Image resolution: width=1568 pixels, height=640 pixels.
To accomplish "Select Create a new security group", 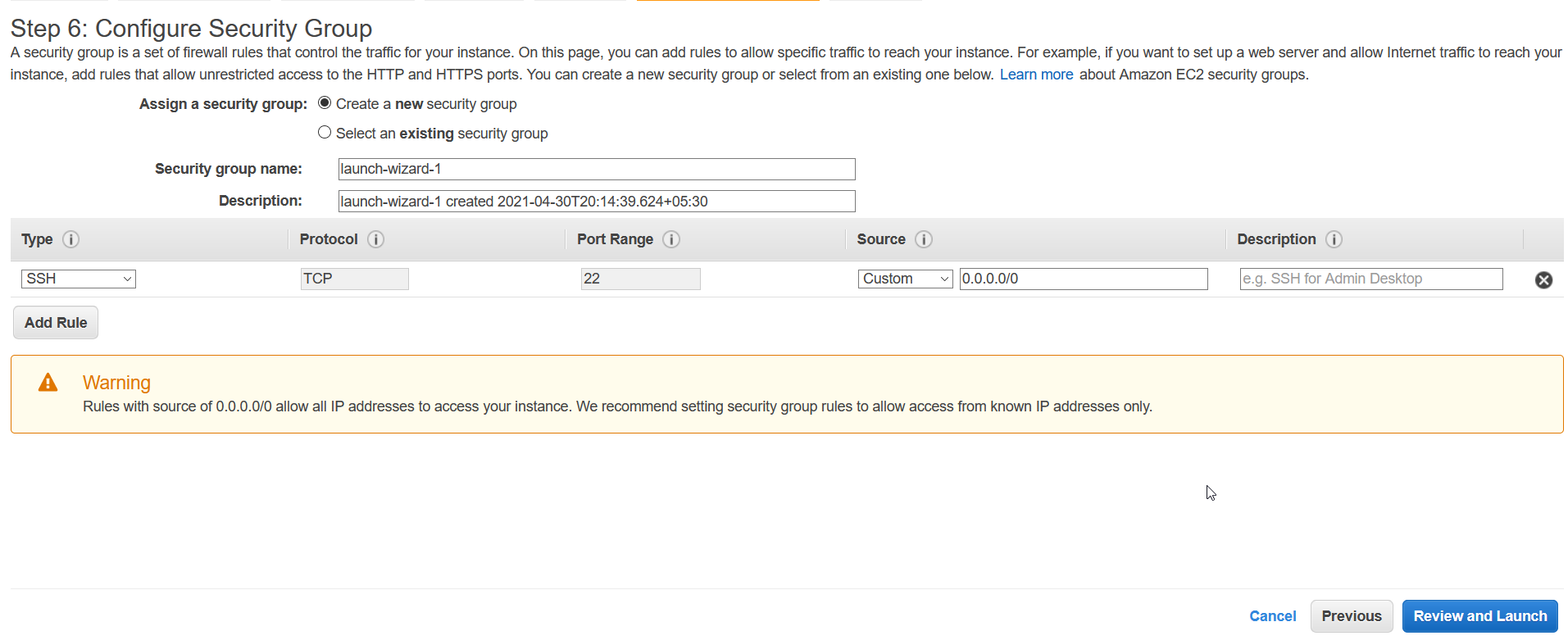I will click(x=325, y=102).
